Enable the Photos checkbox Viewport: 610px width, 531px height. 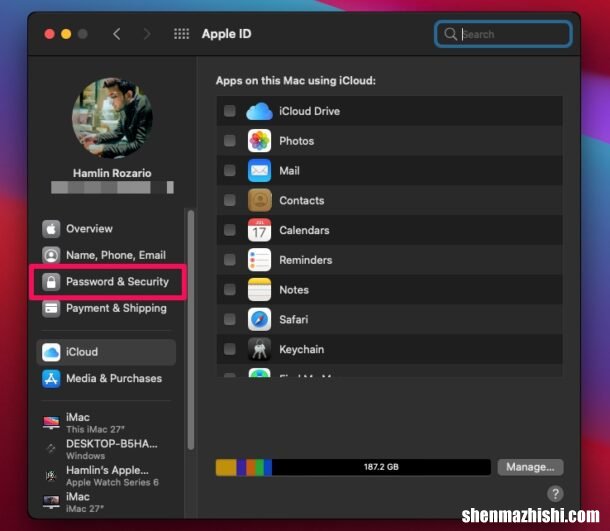click(230, 140)
